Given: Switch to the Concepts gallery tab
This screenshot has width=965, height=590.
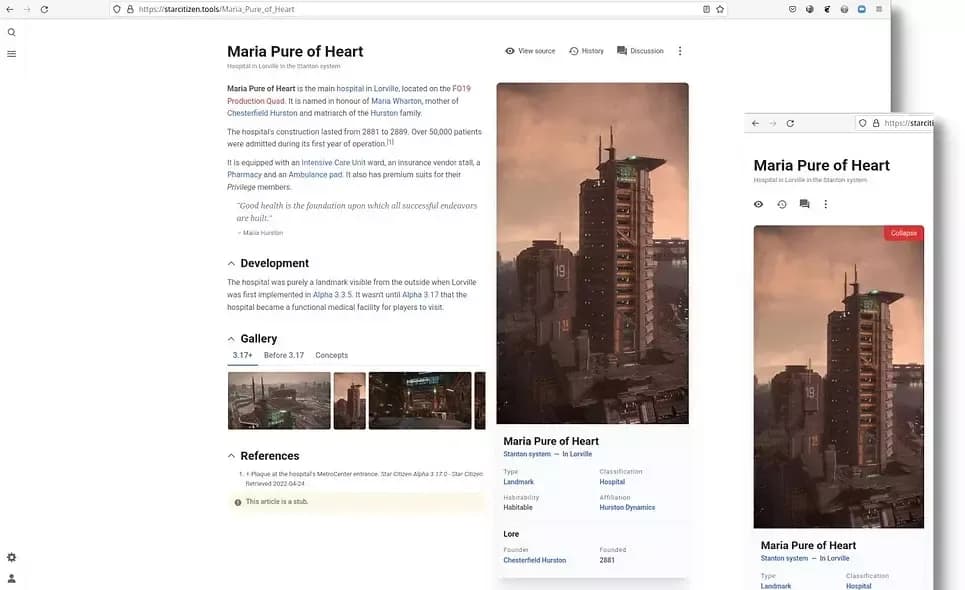Looking at the screenshot, I should [331, 354].
